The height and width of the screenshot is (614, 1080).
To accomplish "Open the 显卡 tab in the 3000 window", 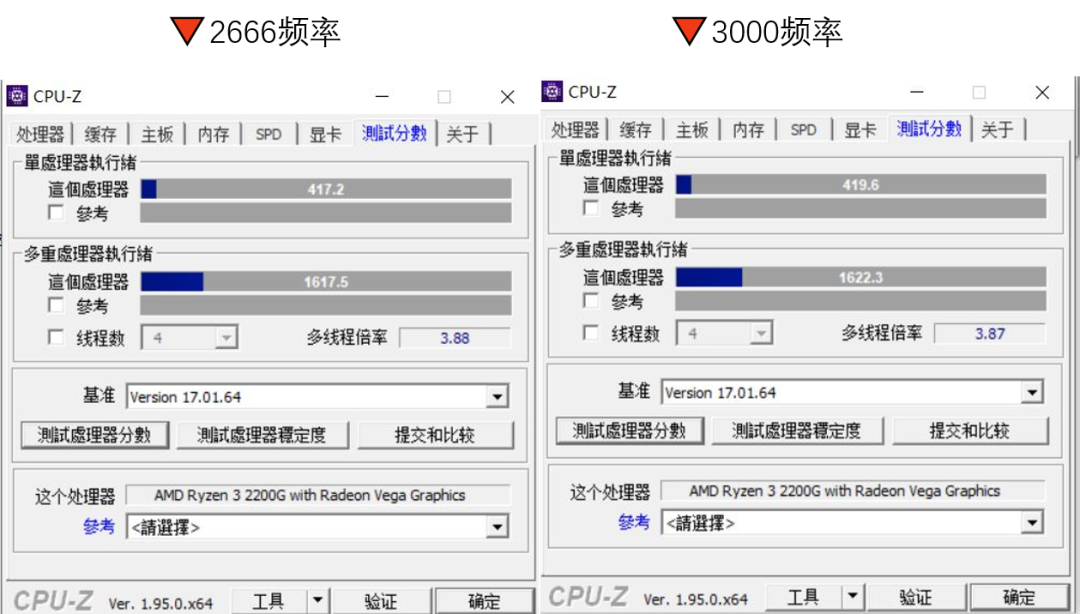I will [x=860, y=130].
